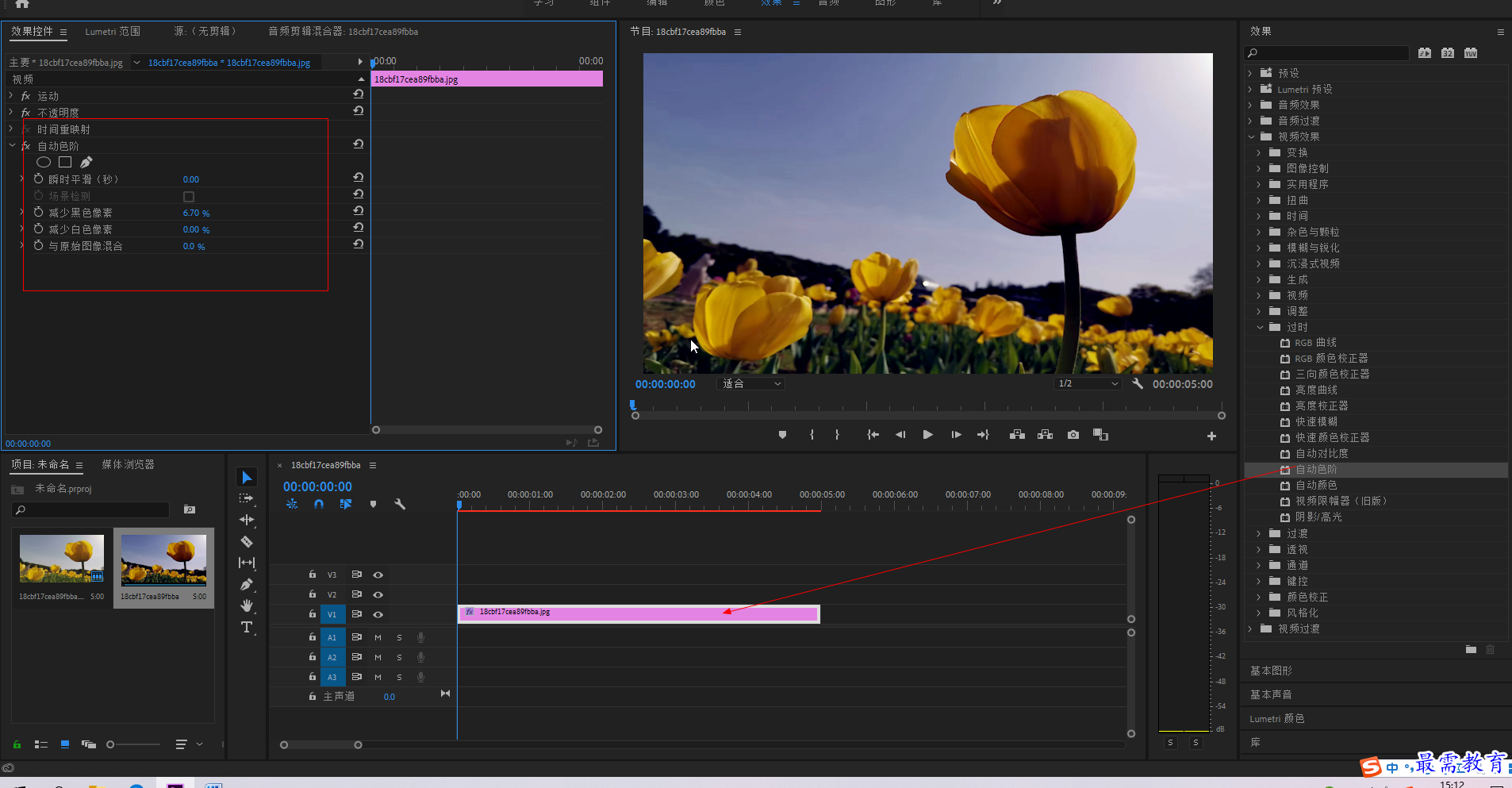Select the pink clip on V1 track
The image size is (1512, 788).
[639, 613]
